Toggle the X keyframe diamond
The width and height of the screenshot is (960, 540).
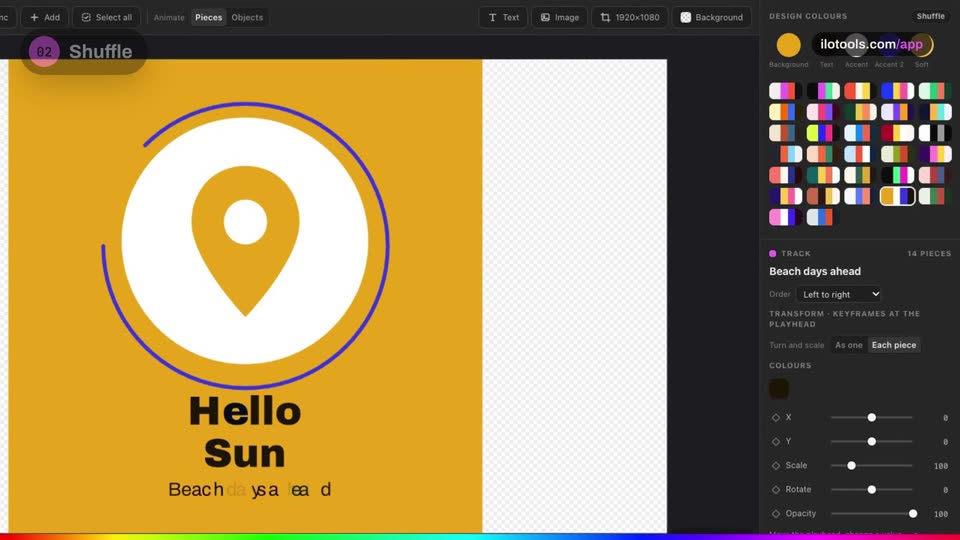[x=776, y=418]
